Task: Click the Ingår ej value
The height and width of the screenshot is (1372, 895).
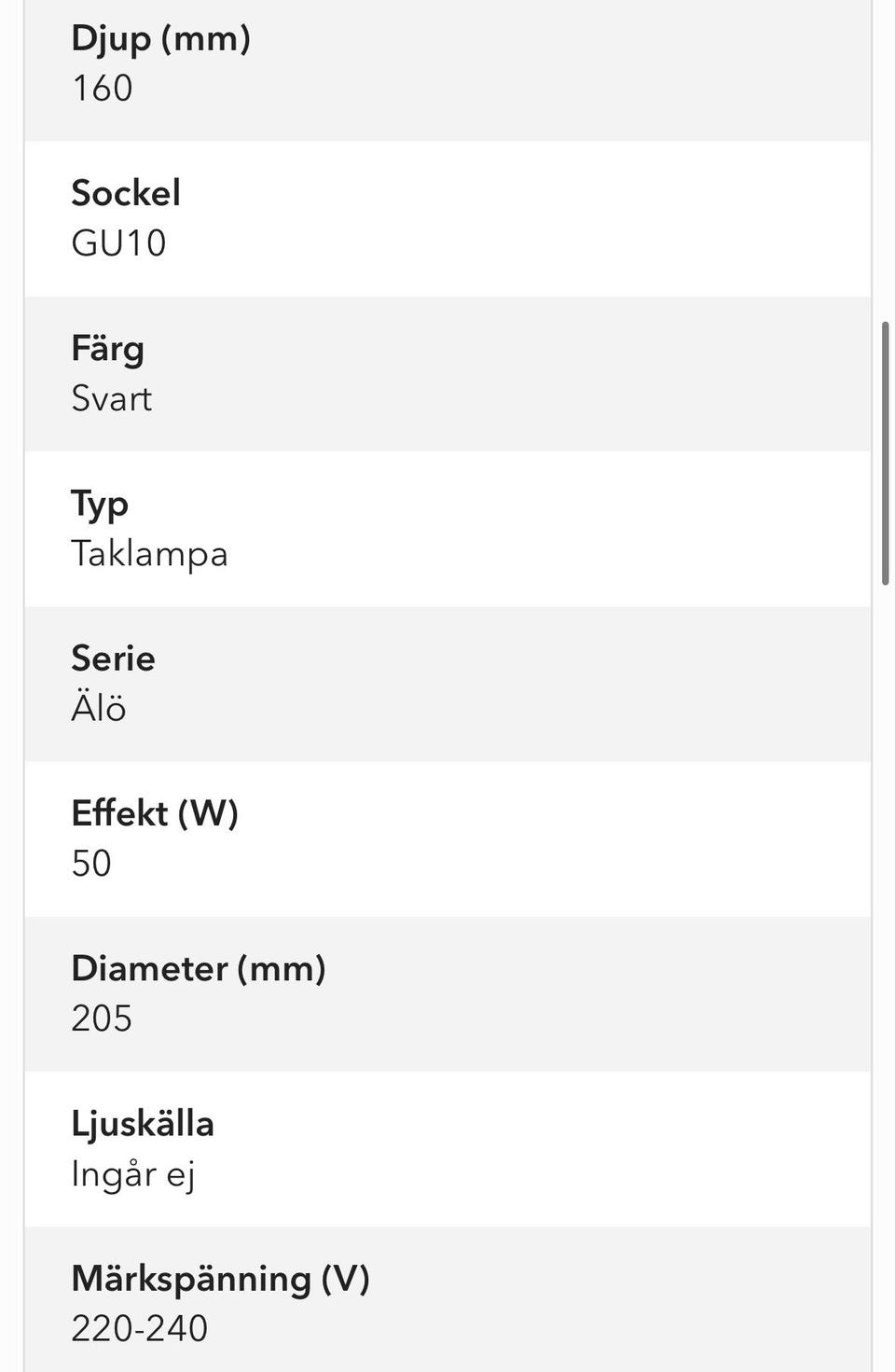Action: point(133,1174)
